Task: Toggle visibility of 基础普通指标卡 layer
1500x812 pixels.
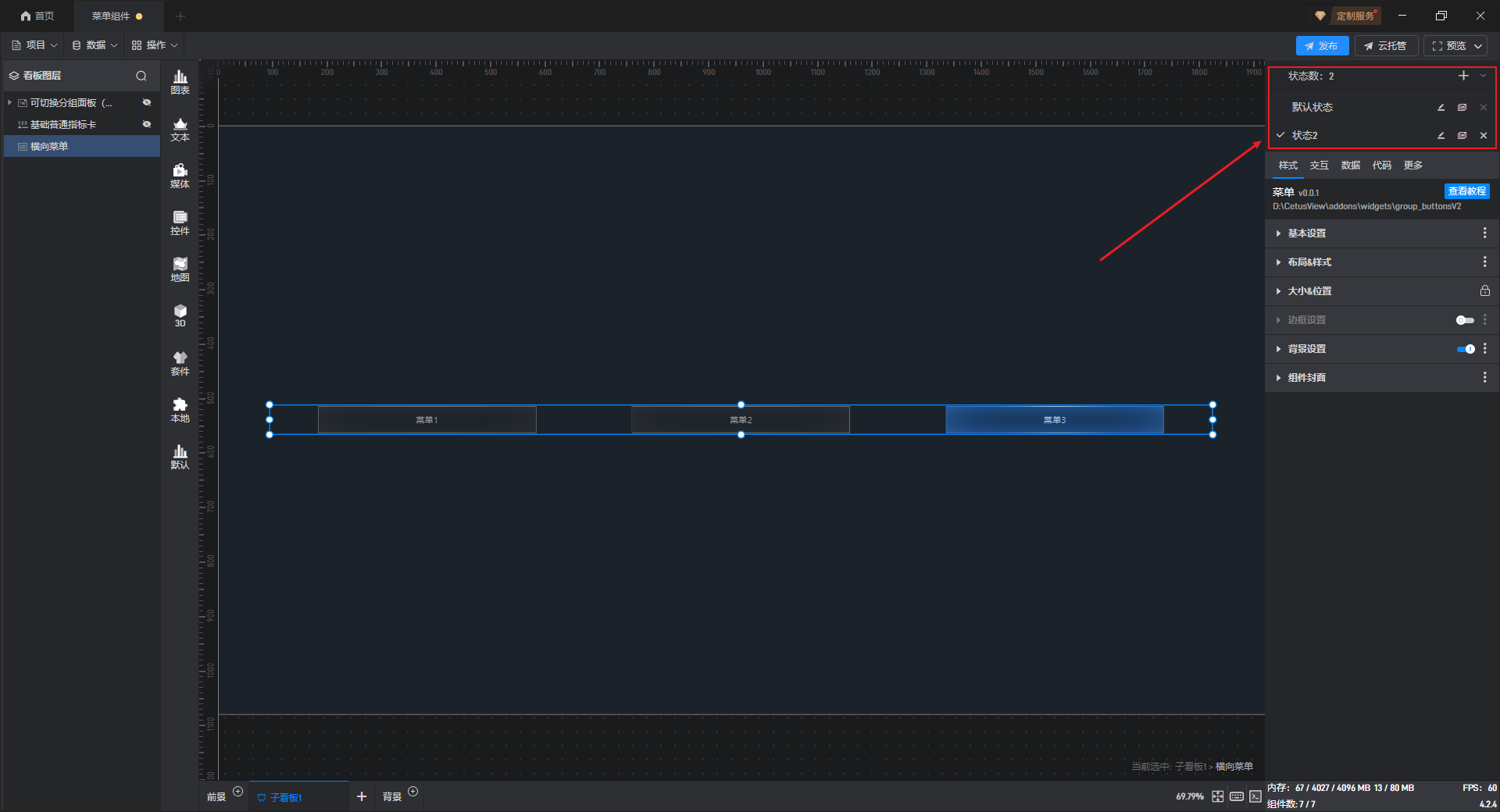Action: pos(146,125)
